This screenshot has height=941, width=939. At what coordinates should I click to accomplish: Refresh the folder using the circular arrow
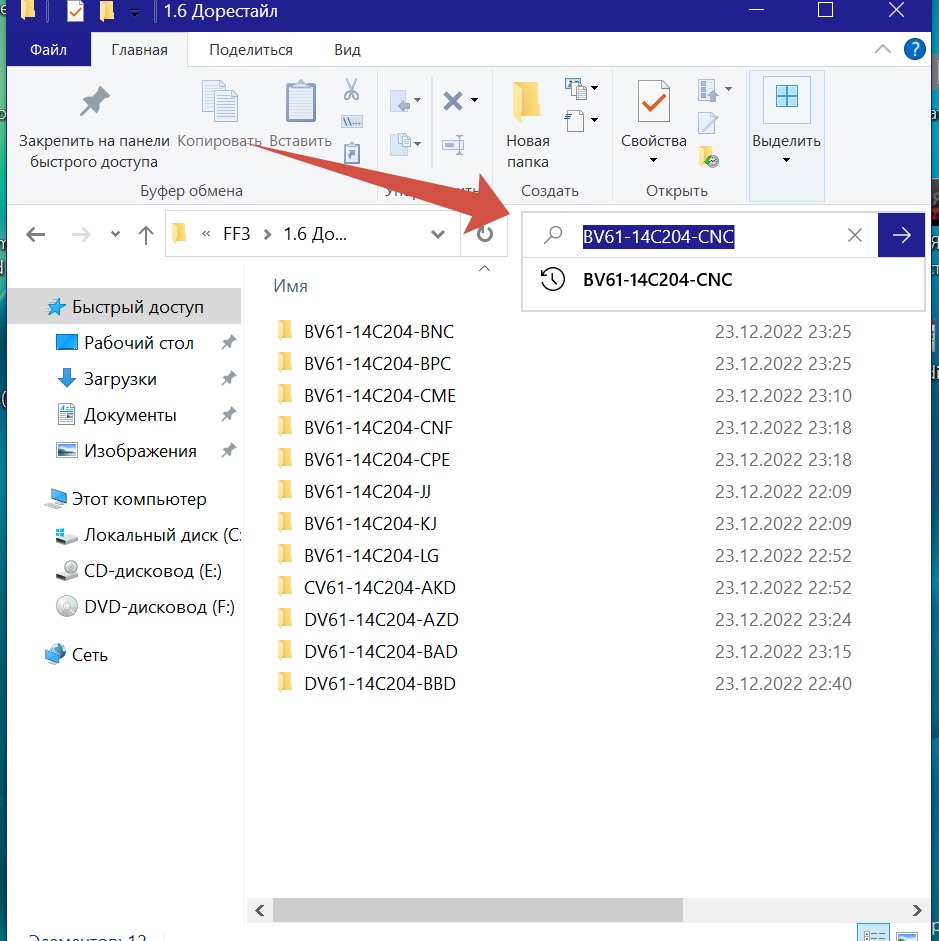pyautogui.click(x=485, y=235)
